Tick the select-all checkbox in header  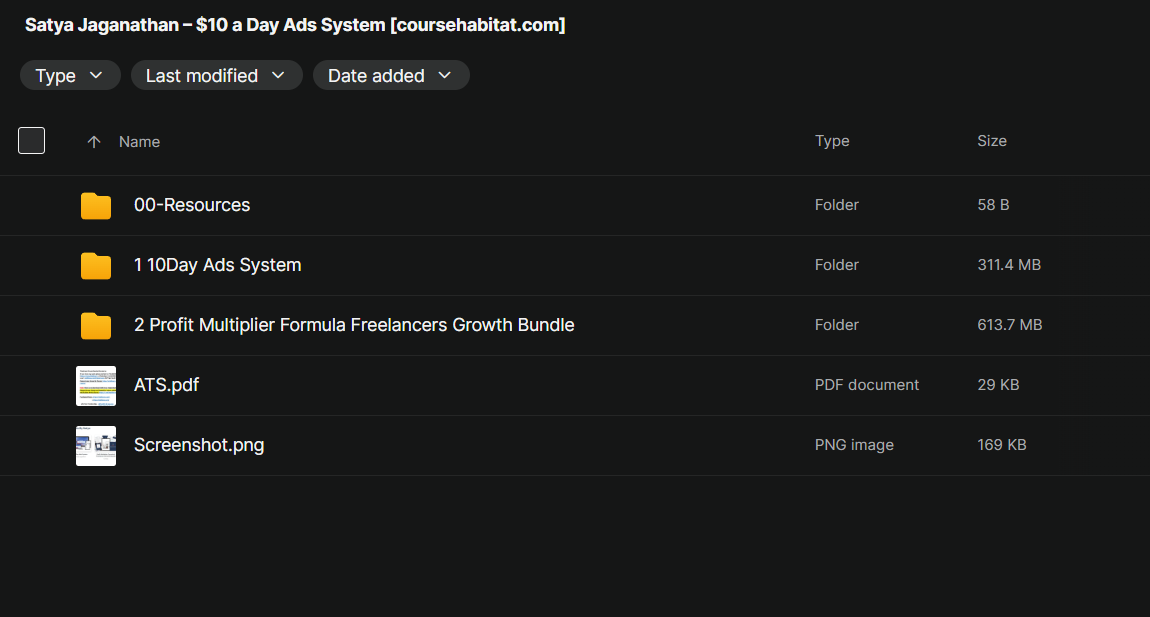(x=32, y=141)
